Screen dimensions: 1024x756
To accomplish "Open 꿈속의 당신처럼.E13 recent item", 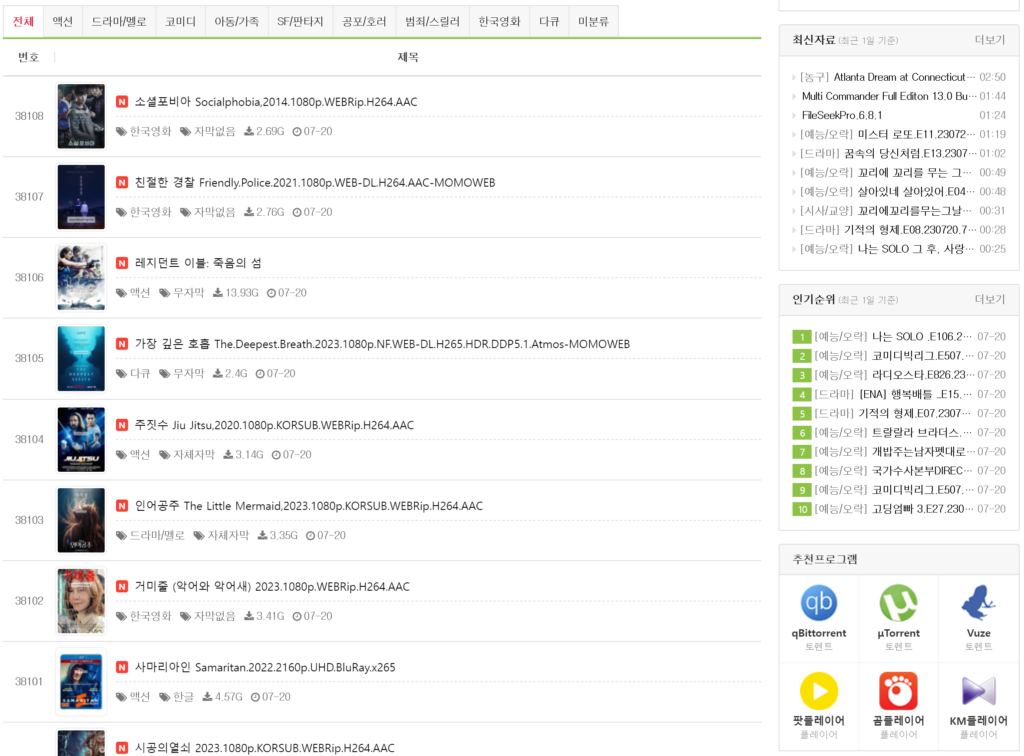I will coord(888,153).
